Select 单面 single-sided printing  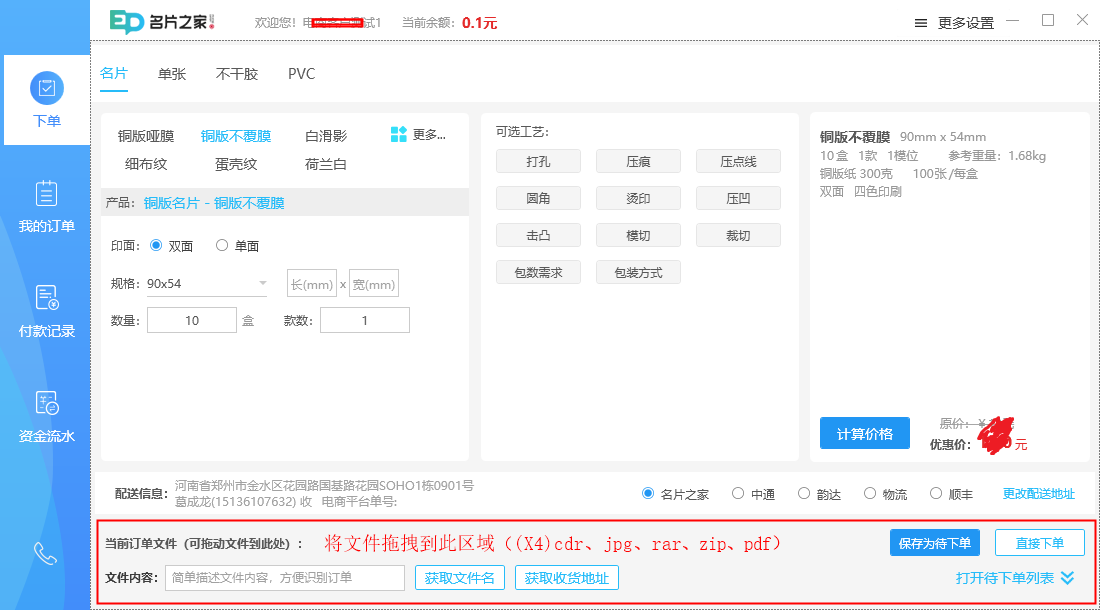(238, 245)
